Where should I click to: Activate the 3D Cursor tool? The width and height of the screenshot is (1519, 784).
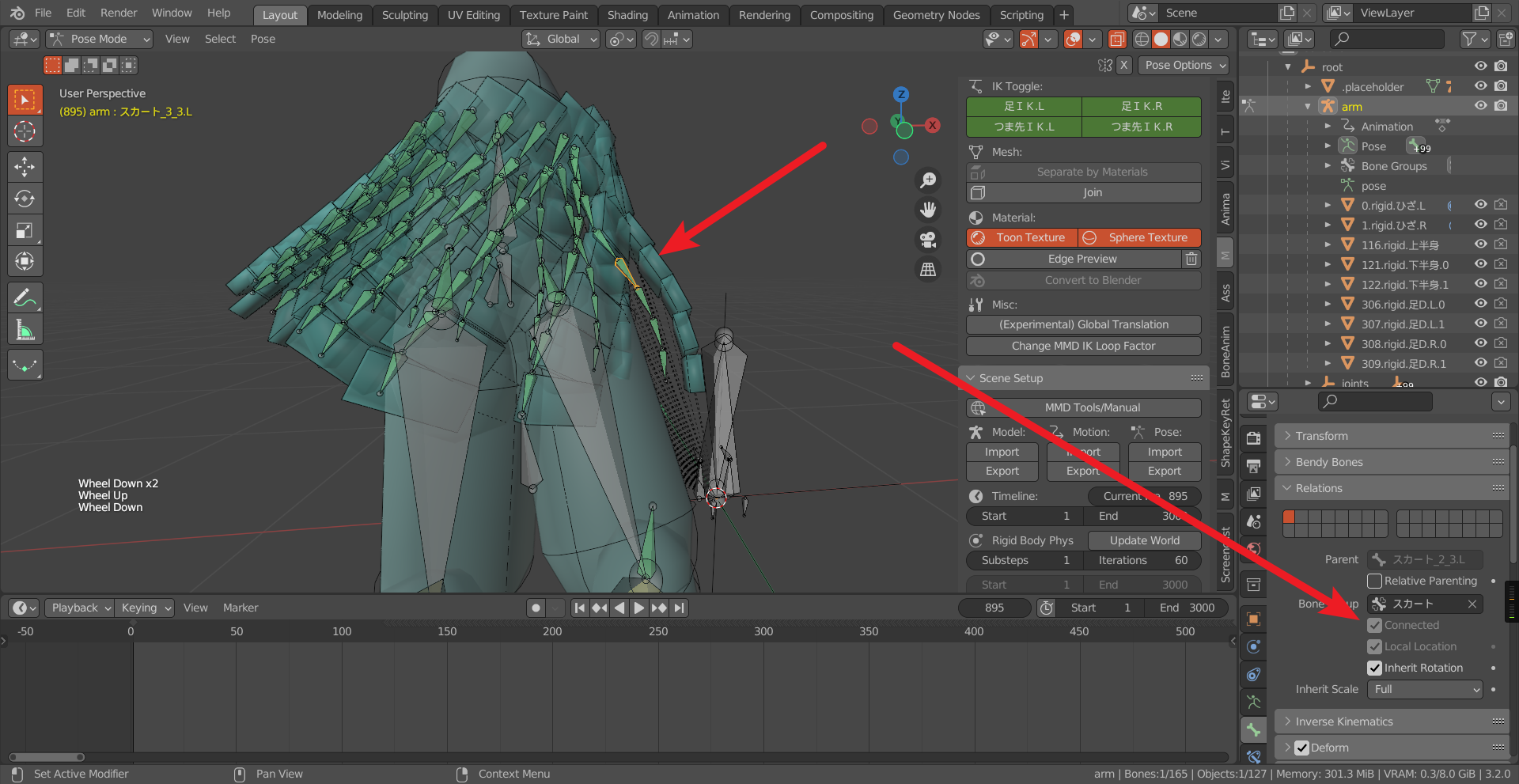point(25,131)
